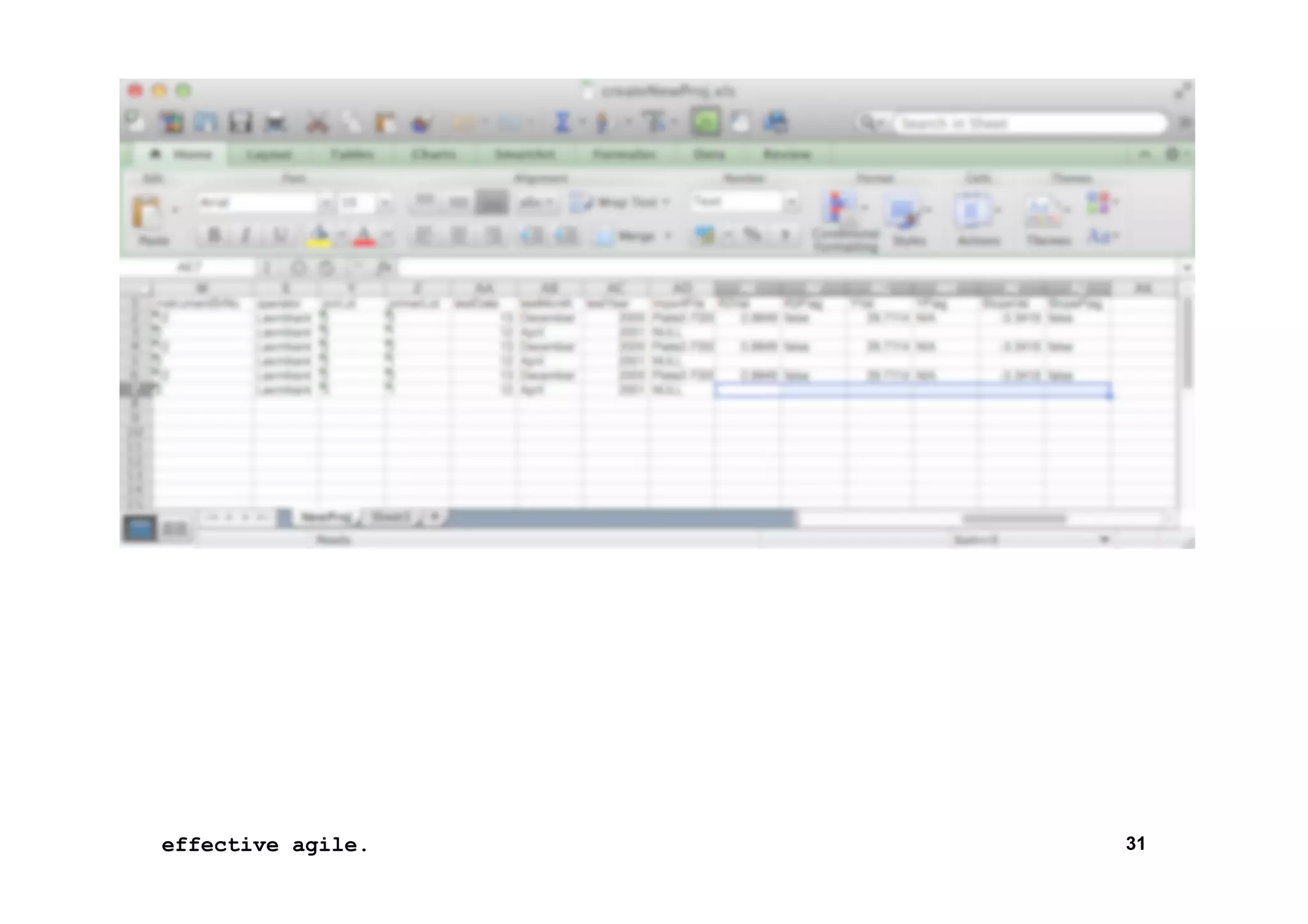This screenshot has height=924, width=1308.
Task: Toggle Wrap Text
Action: coord(619,203)
